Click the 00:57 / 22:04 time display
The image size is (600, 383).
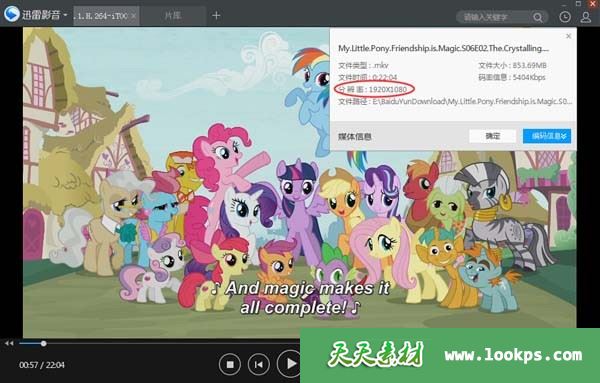[42, 365]
